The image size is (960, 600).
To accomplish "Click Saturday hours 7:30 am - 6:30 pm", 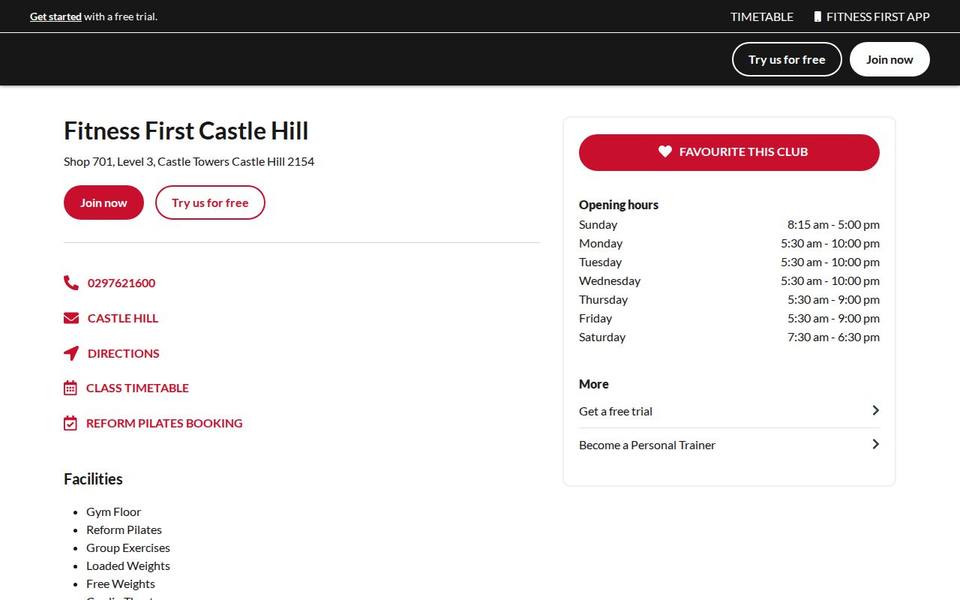I will (x=833, y=337).
